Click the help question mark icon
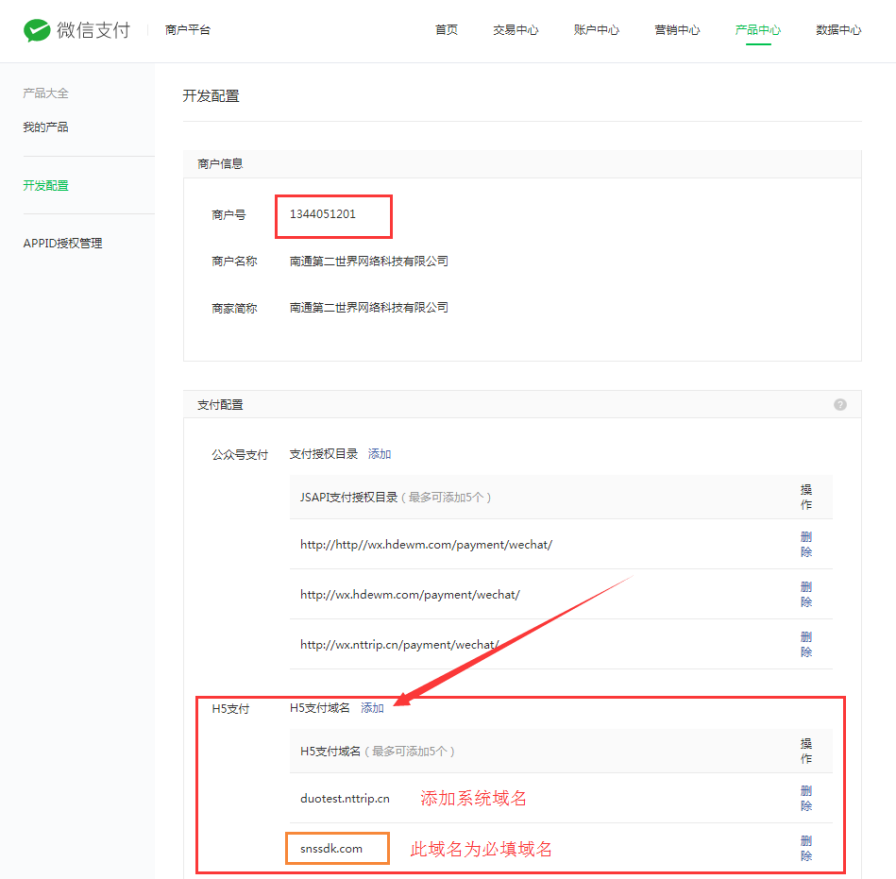896x879 pixels. pos(840,405)
